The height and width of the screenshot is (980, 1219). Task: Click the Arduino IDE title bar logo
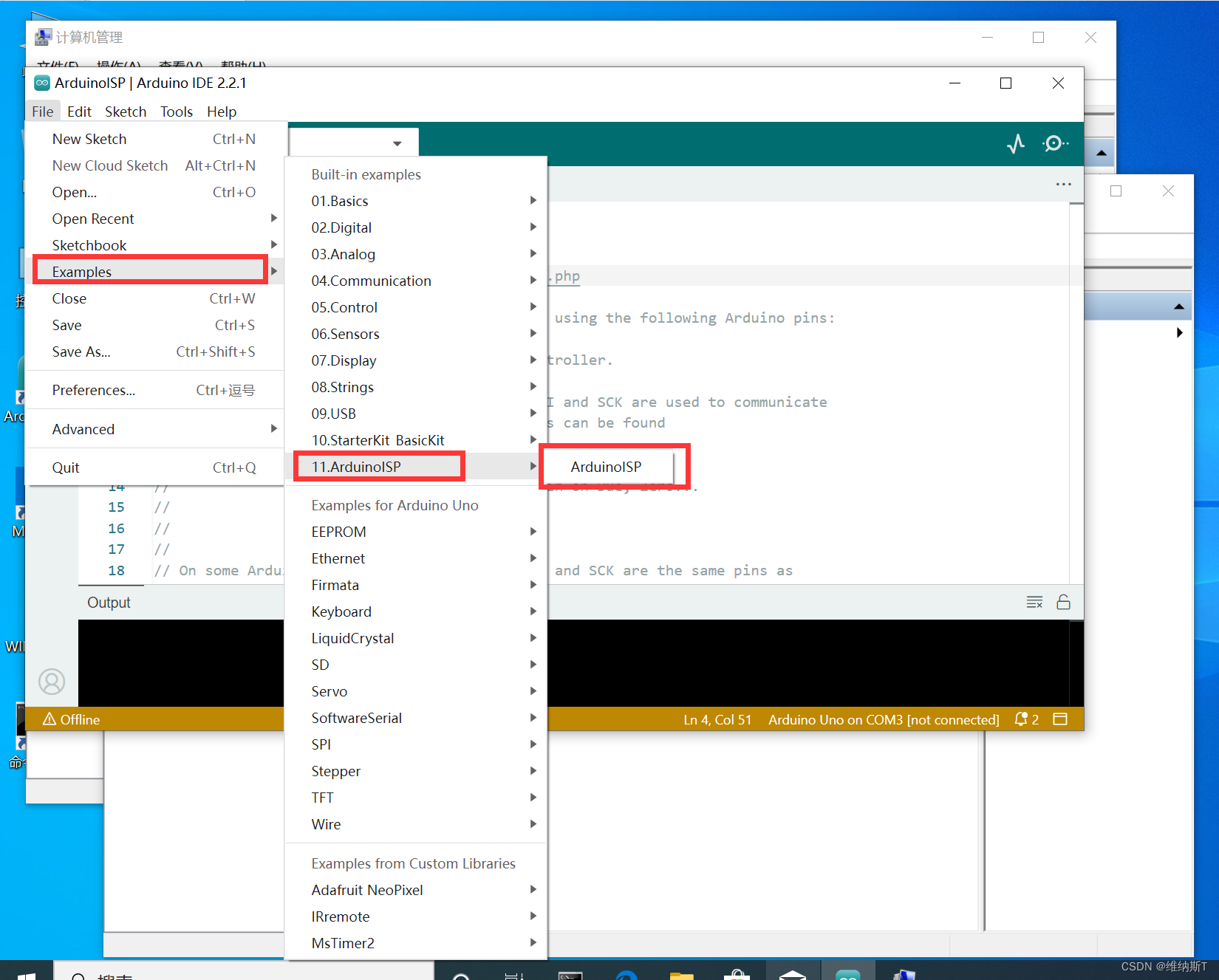click(42, 83)
